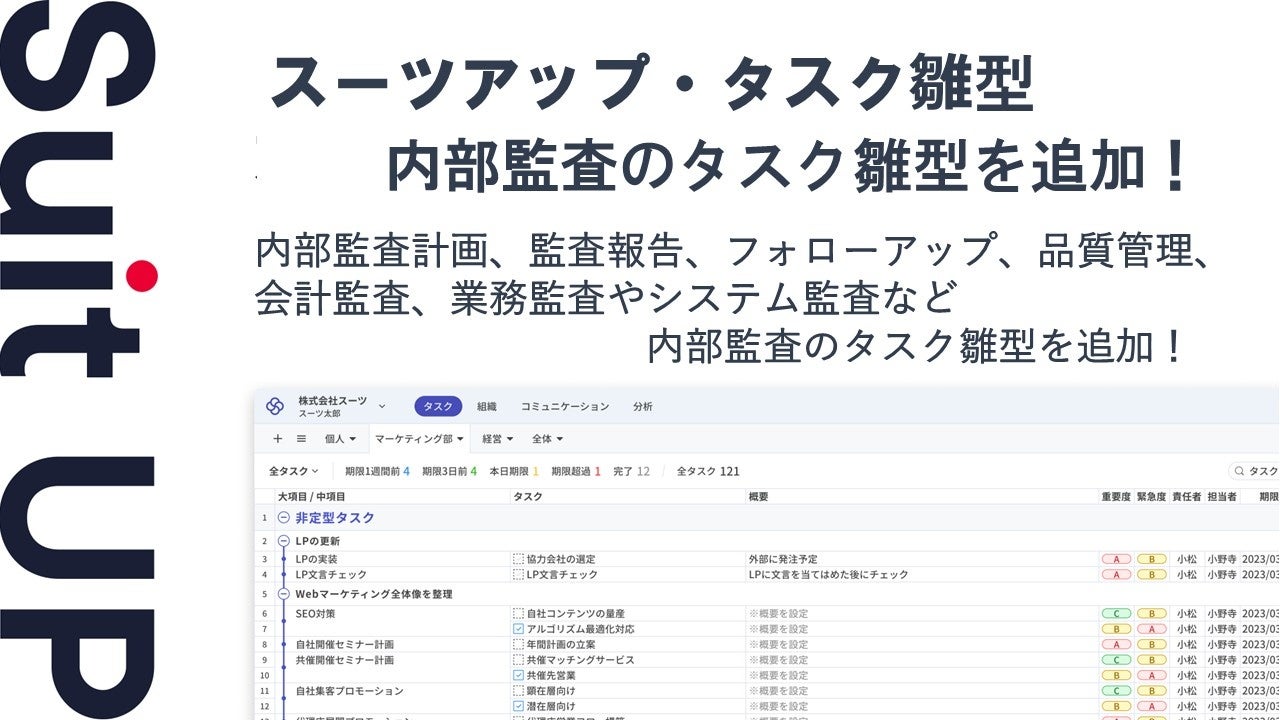Check the 共催マッチングサービス task checkbox
Screen dimensions: 1280x720
(518, 660)
